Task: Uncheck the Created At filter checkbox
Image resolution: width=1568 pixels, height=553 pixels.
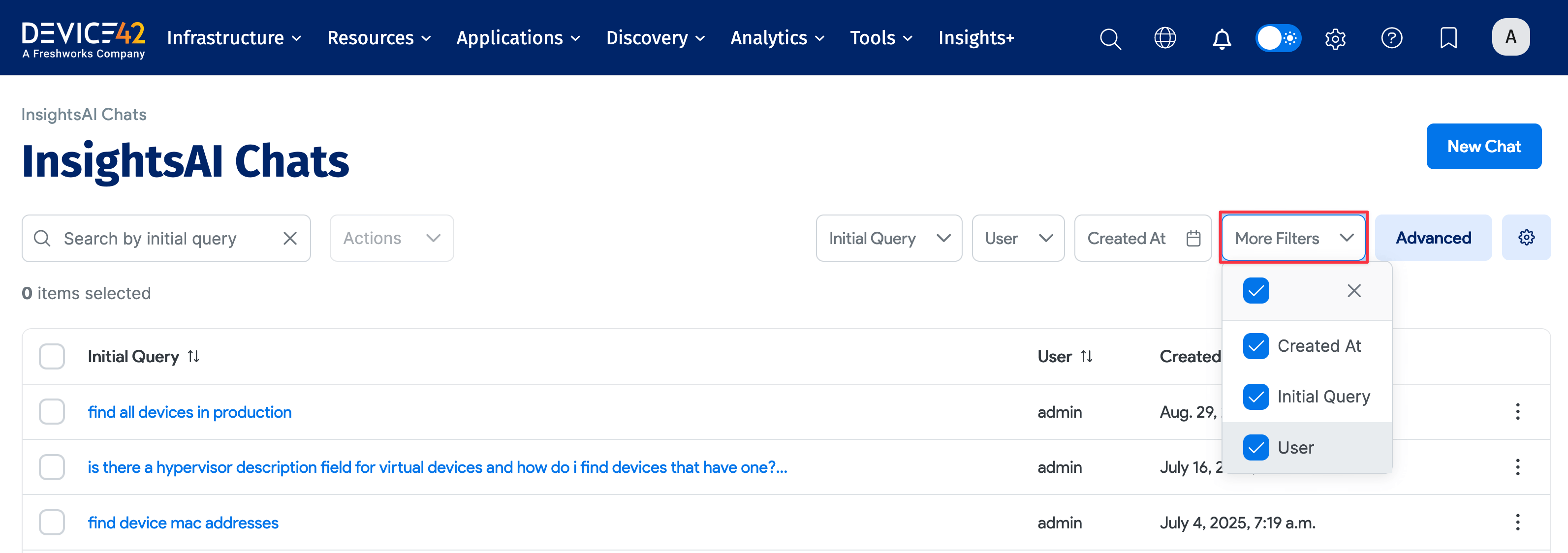Action: [1256, 345]
